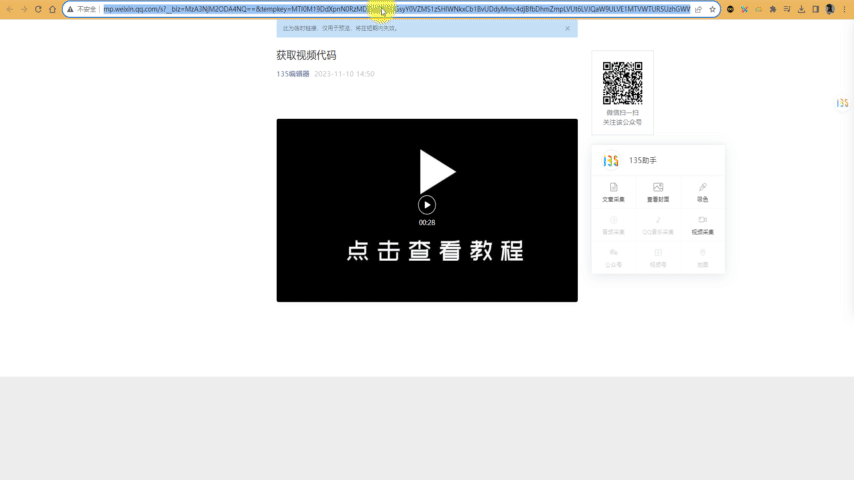Open 文章采集 article collection tool
854x480 pixels.
click(x=613, y=192)
